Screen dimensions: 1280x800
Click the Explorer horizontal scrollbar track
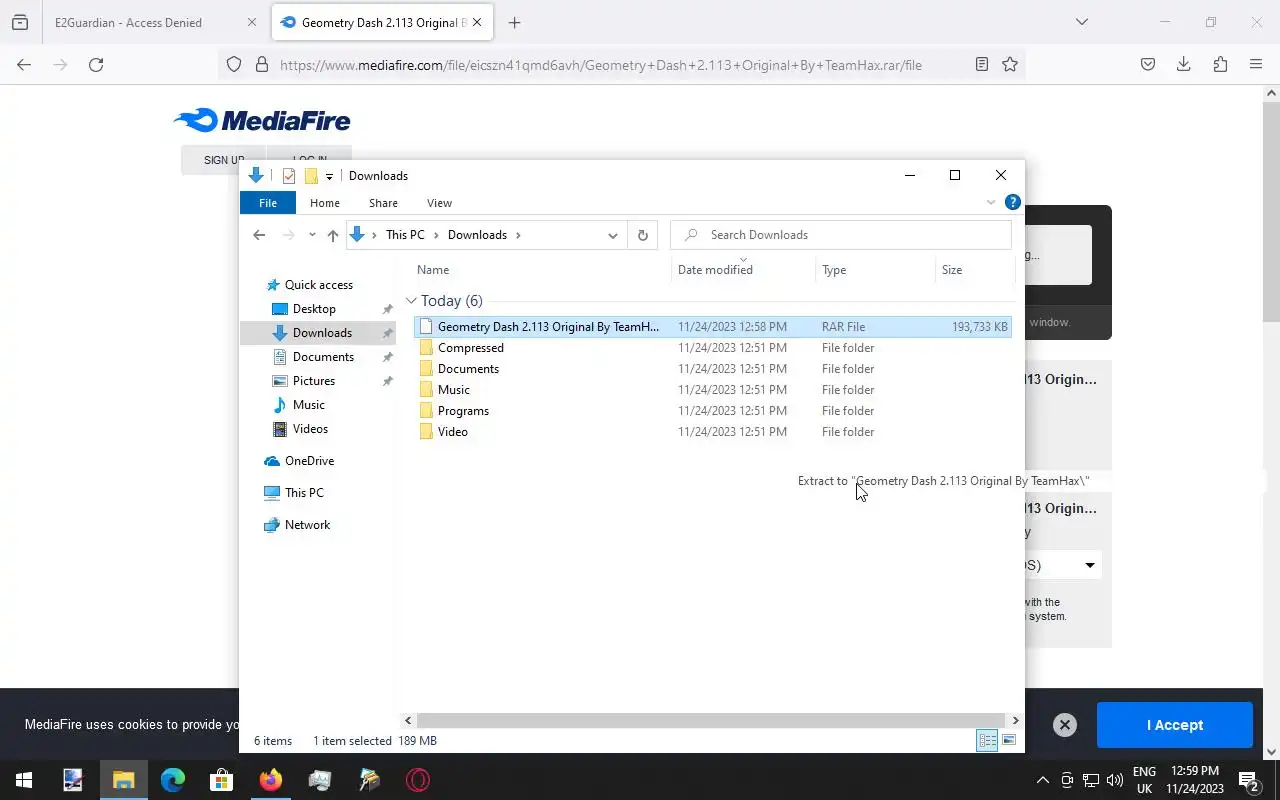(711, 720)
